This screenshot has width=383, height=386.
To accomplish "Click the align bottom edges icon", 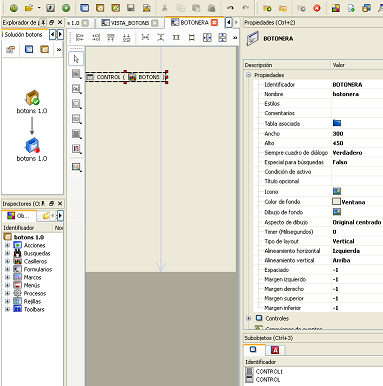I will point(126,37).
